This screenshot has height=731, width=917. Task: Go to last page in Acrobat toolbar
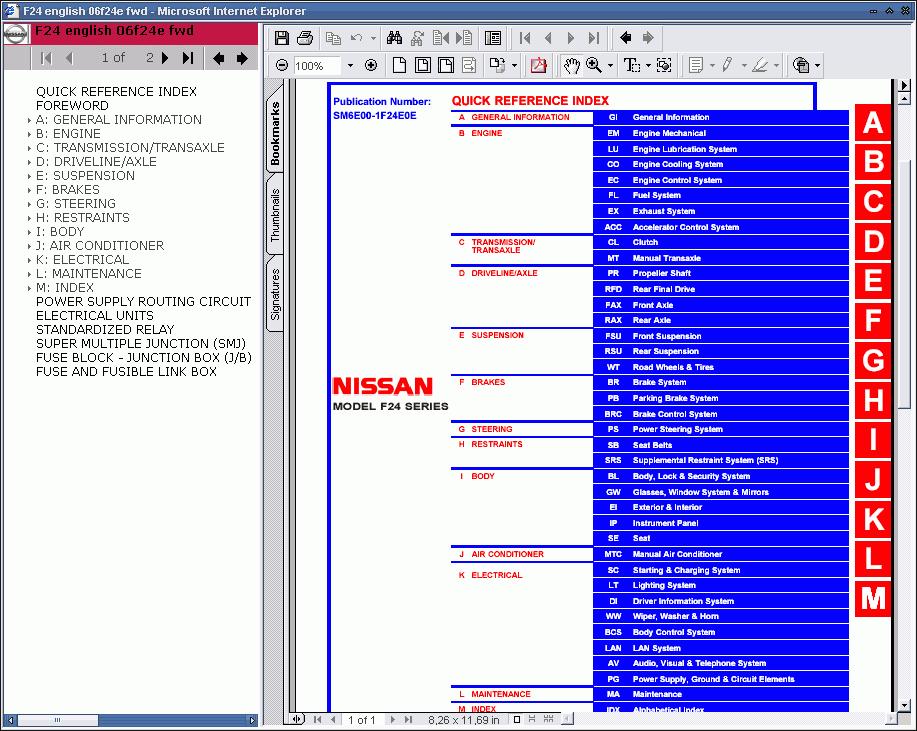click(x=594, y=39)
